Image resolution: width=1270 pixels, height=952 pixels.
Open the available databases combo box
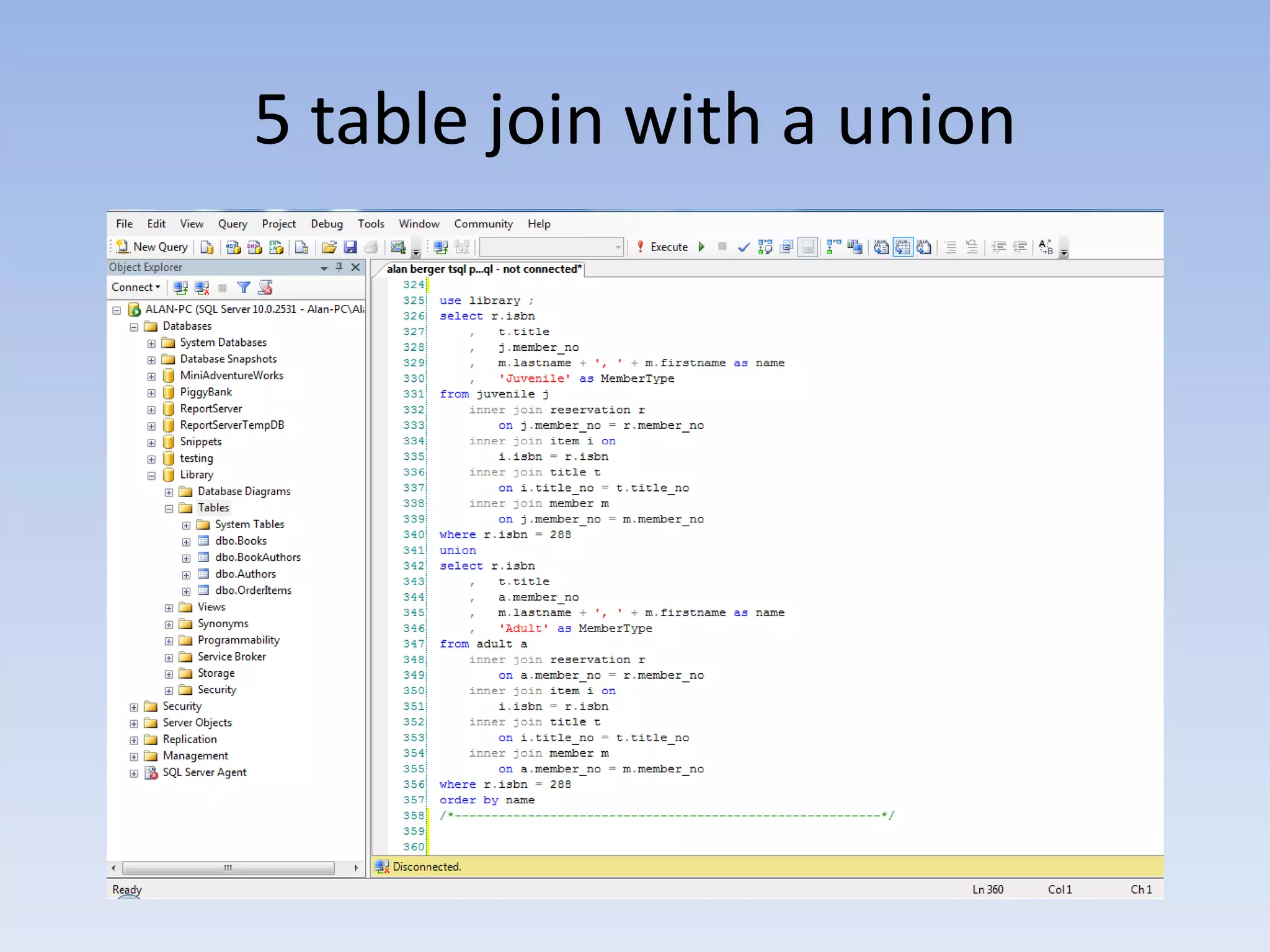point(551,247)
